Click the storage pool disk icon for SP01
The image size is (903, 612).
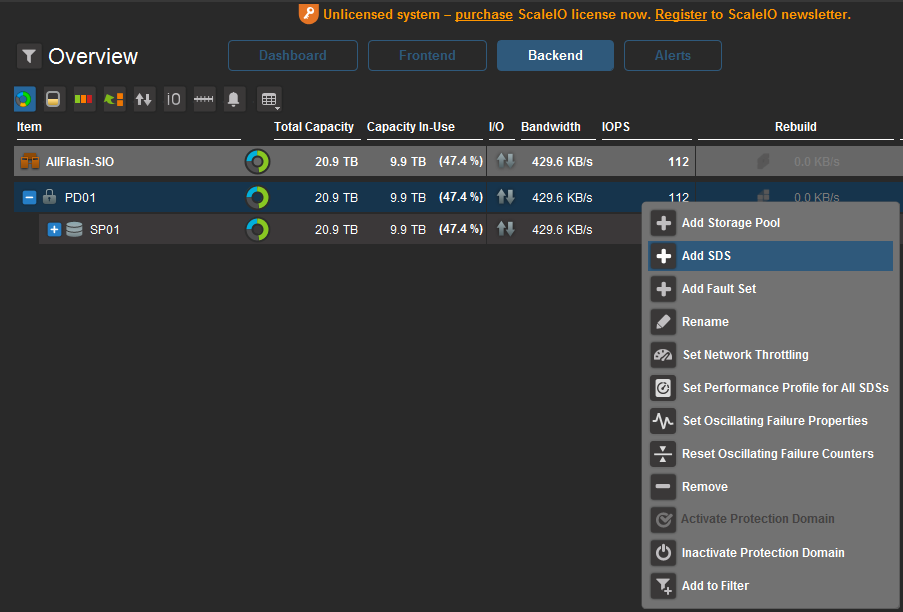coord(74,230)
